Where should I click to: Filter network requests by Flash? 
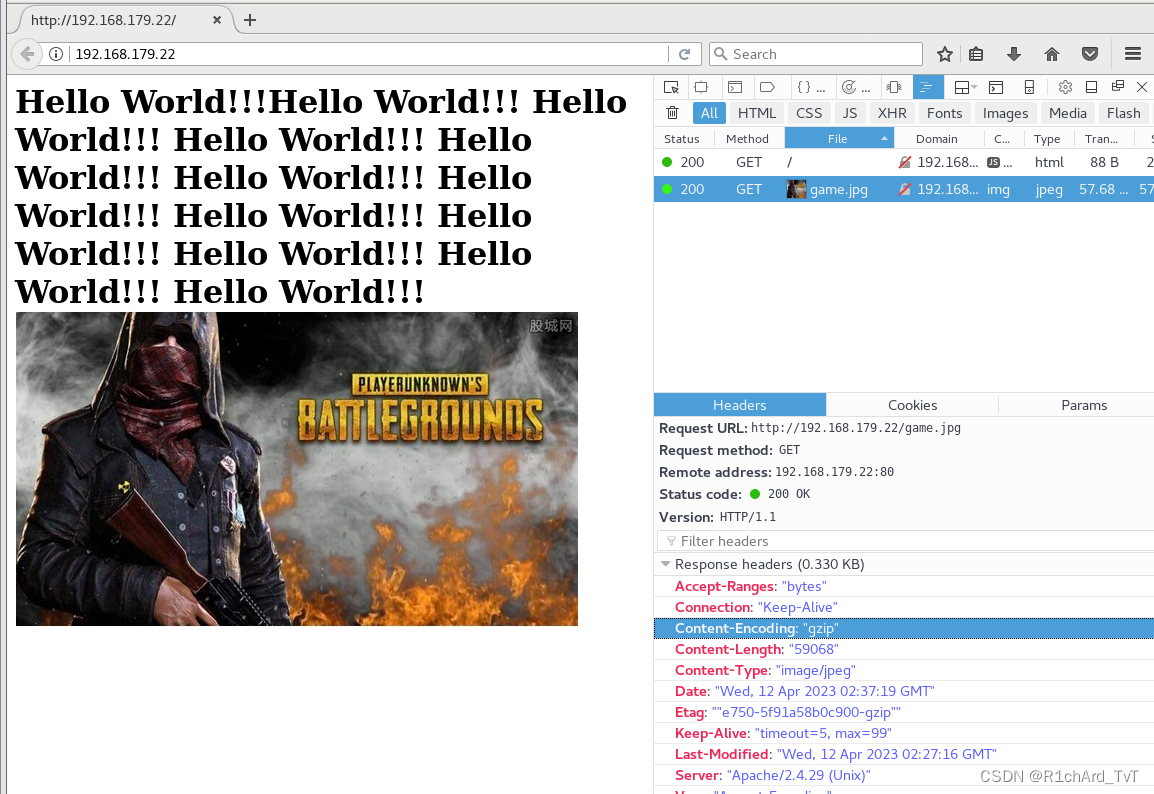tap(1123, 113)
